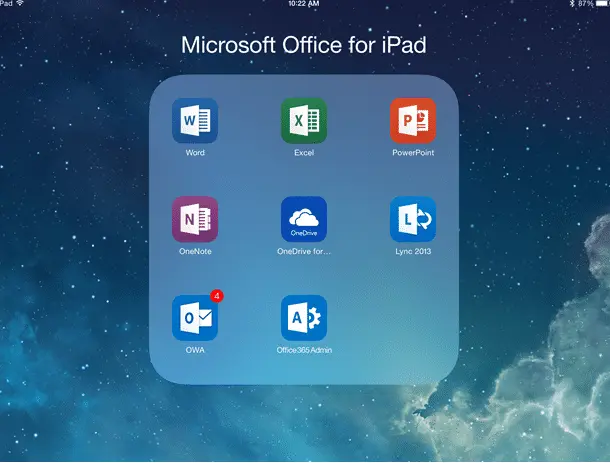The height and width of the screenshot is (463, 610).
Task: Open the PowerPoint app icon
Action: 413,121
